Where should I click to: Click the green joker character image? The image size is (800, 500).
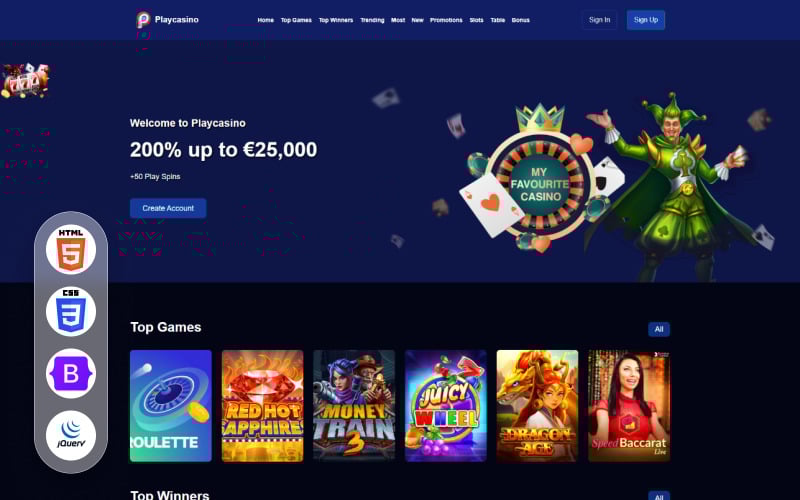click(x=673, y=186)
